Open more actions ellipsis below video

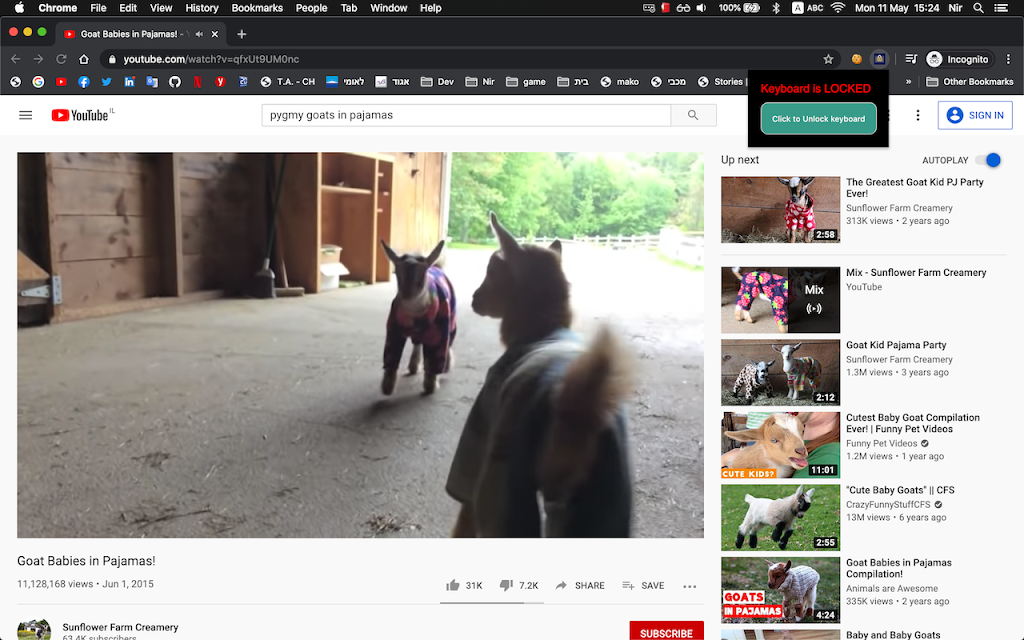pos(690,586)
